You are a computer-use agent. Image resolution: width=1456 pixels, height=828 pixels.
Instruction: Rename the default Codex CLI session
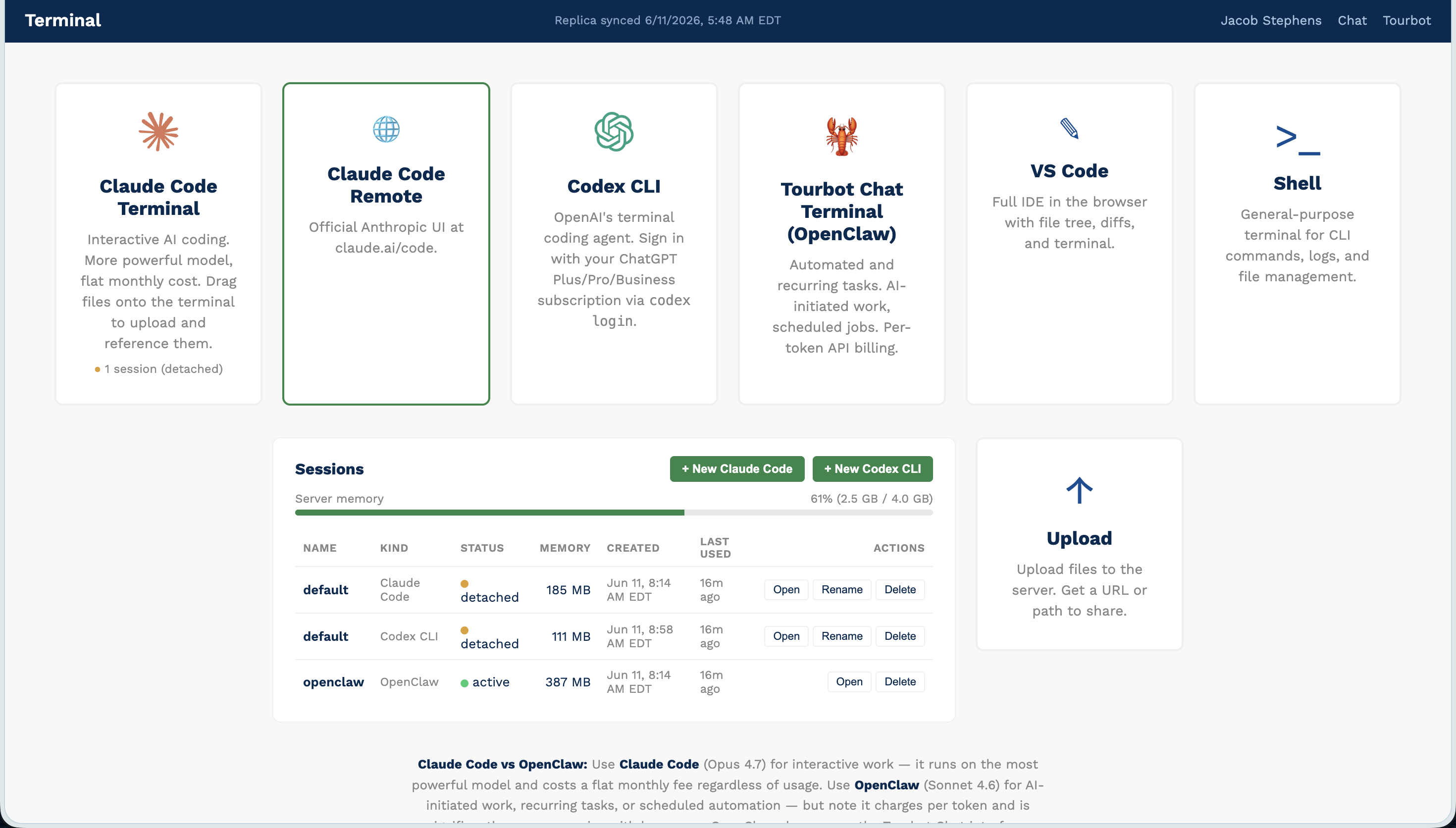pos(842,636)
